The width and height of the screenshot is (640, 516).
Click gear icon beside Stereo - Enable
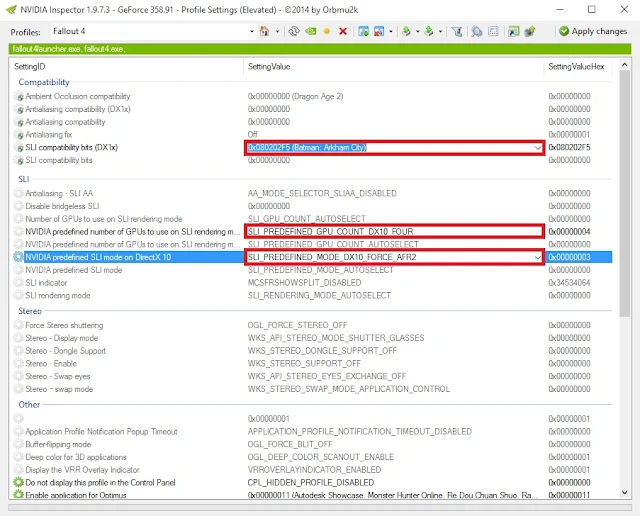pos(19,363)
